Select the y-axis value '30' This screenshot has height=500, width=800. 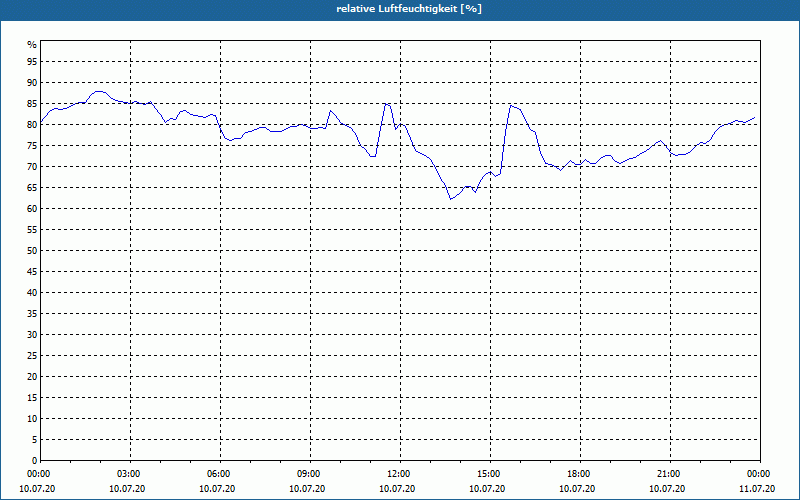(x=32, y=335)
